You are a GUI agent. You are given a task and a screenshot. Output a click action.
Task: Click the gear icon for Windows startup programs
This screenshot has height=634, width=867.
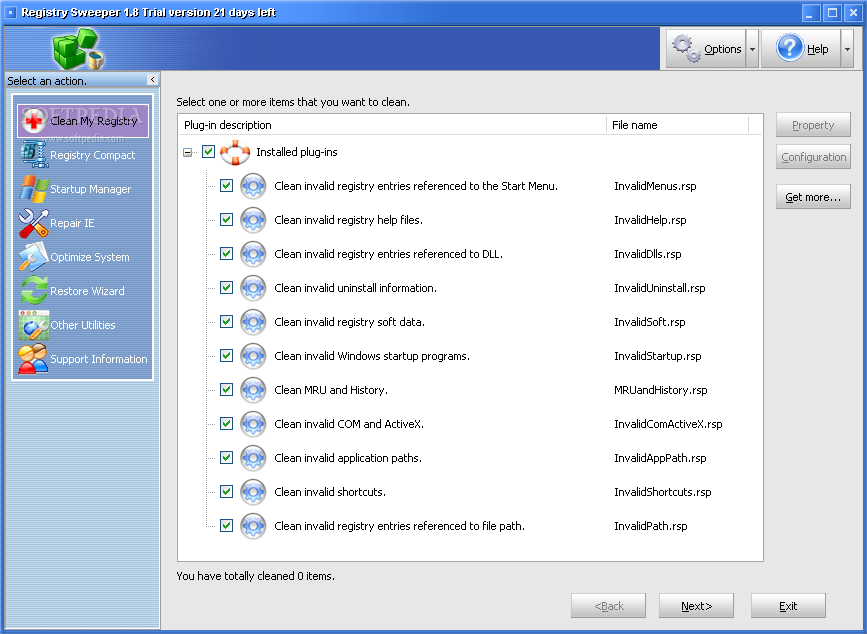pyautogui.click(x=253, y=356)
